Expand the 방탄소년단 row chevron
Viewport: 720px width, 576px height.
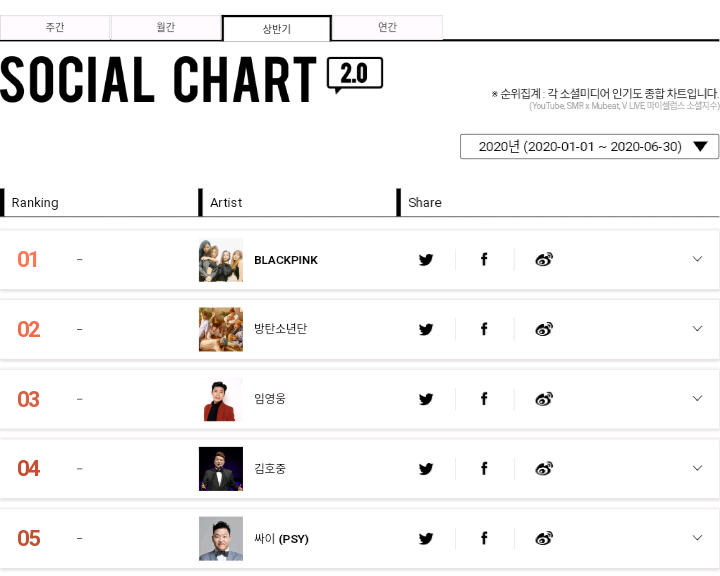pos(697,328)
